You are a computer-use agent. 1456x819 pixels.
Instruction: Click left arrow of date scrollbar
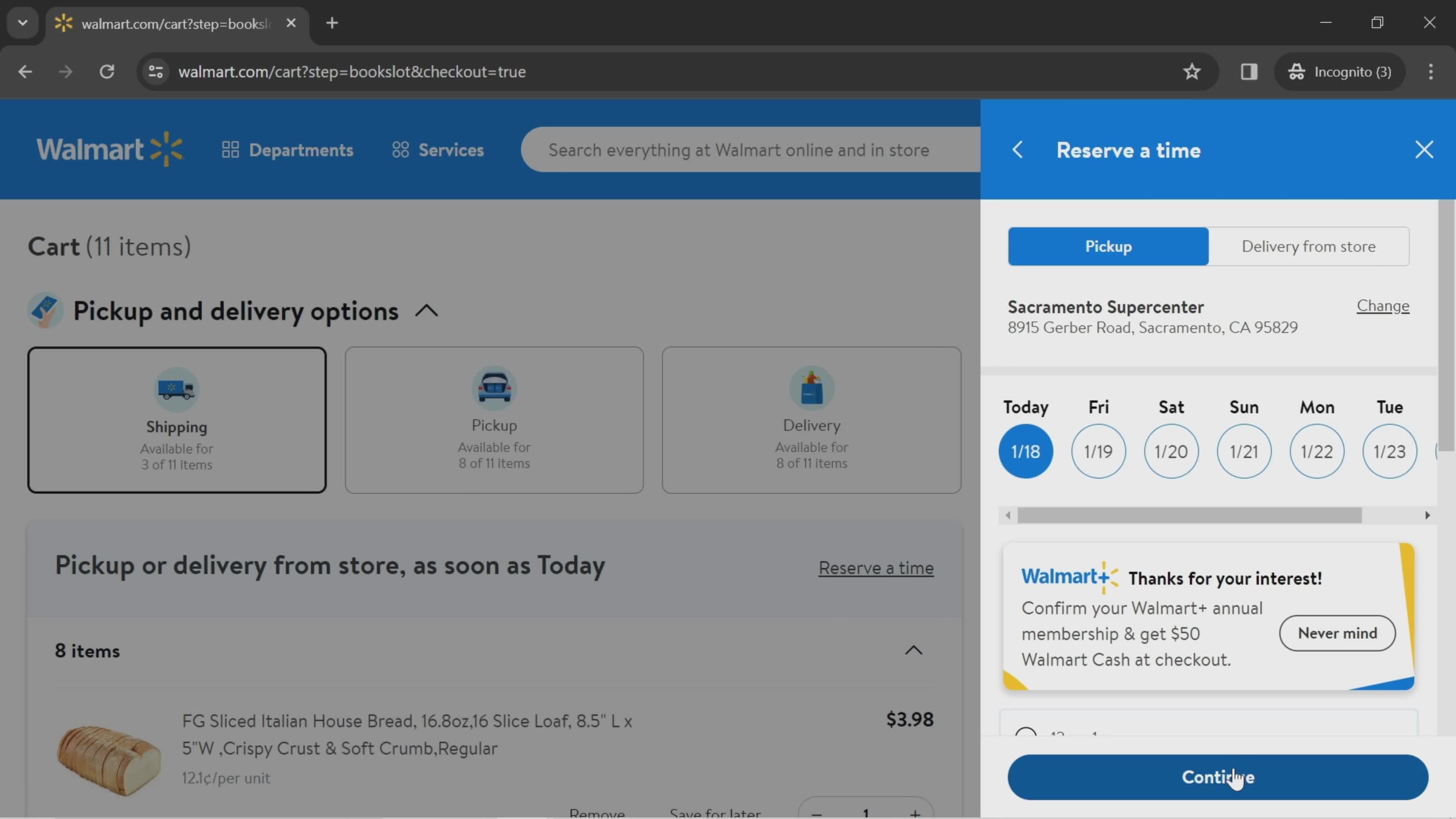pyautogui.click(x=1008, y=516)
